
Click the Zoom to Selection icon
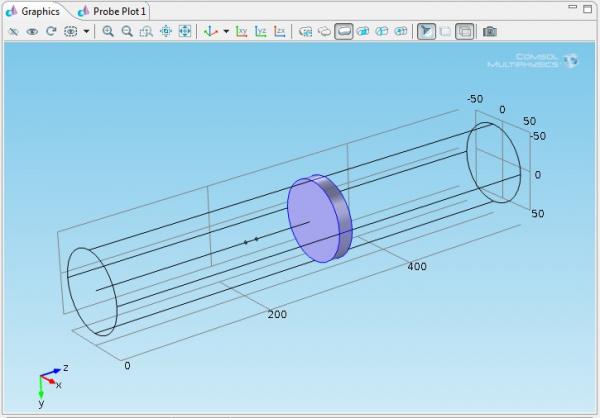pyautogui.click(x=166, y=31)
